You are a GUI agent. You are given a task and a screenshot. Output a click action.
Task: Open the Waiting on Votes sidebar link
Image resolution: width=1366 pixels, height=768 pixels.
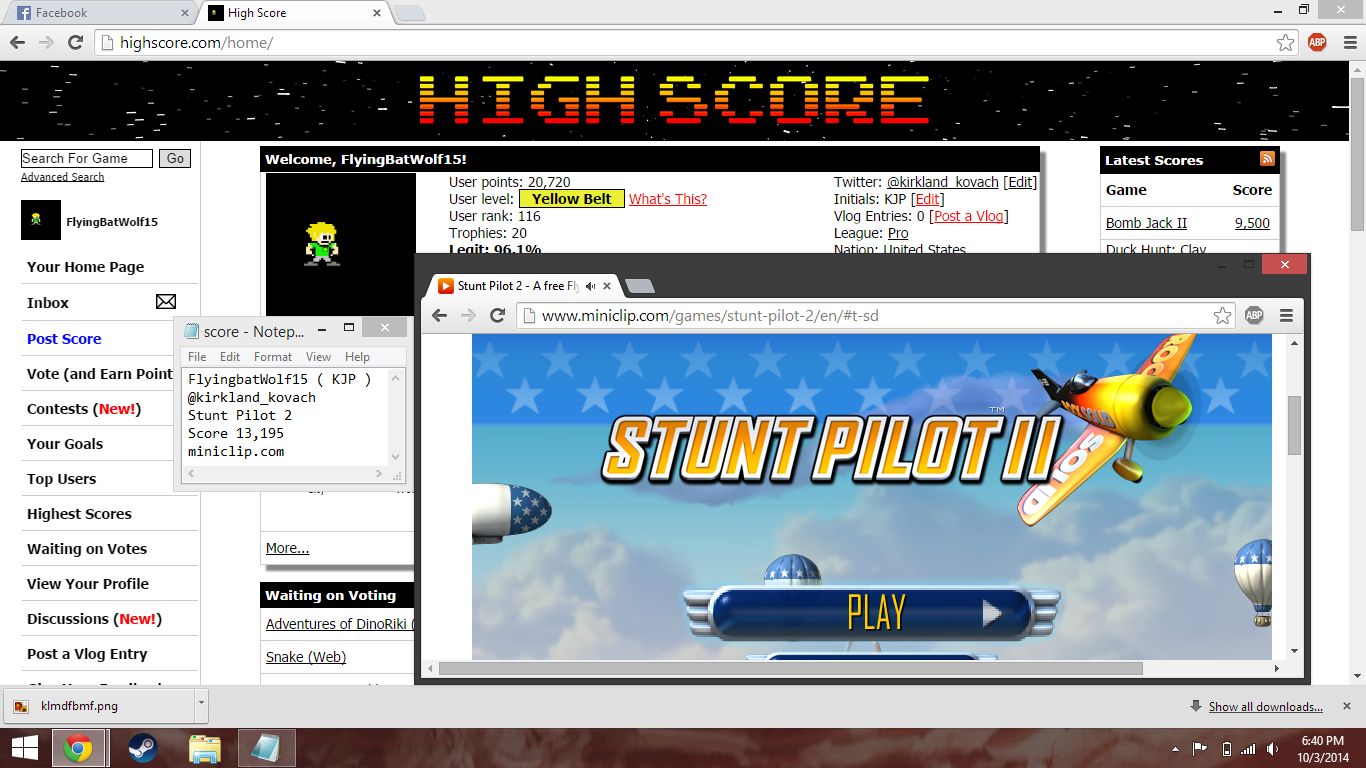(87, 549)
